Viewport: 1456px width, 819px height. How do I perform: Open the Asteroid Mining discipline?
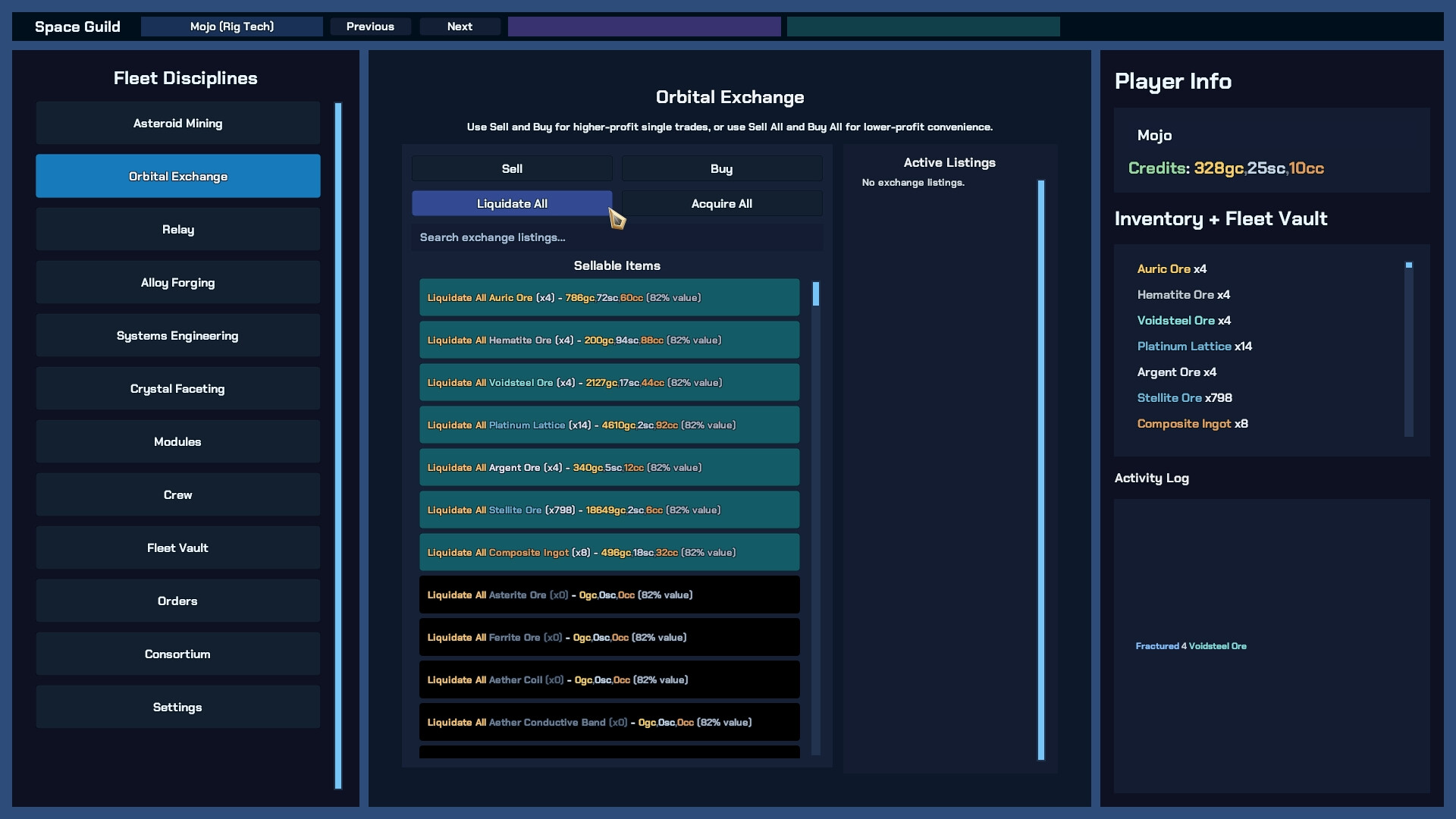pyautogui.click(x=177, y=123)
